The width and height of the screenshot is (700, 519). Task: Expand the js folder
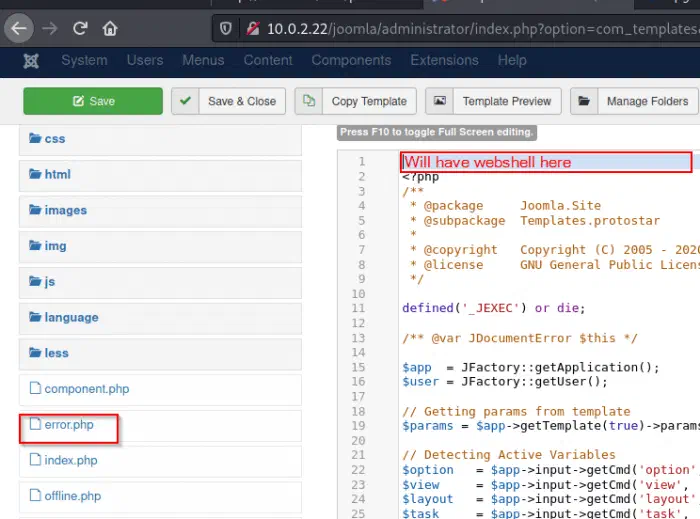tap(160, 282)
